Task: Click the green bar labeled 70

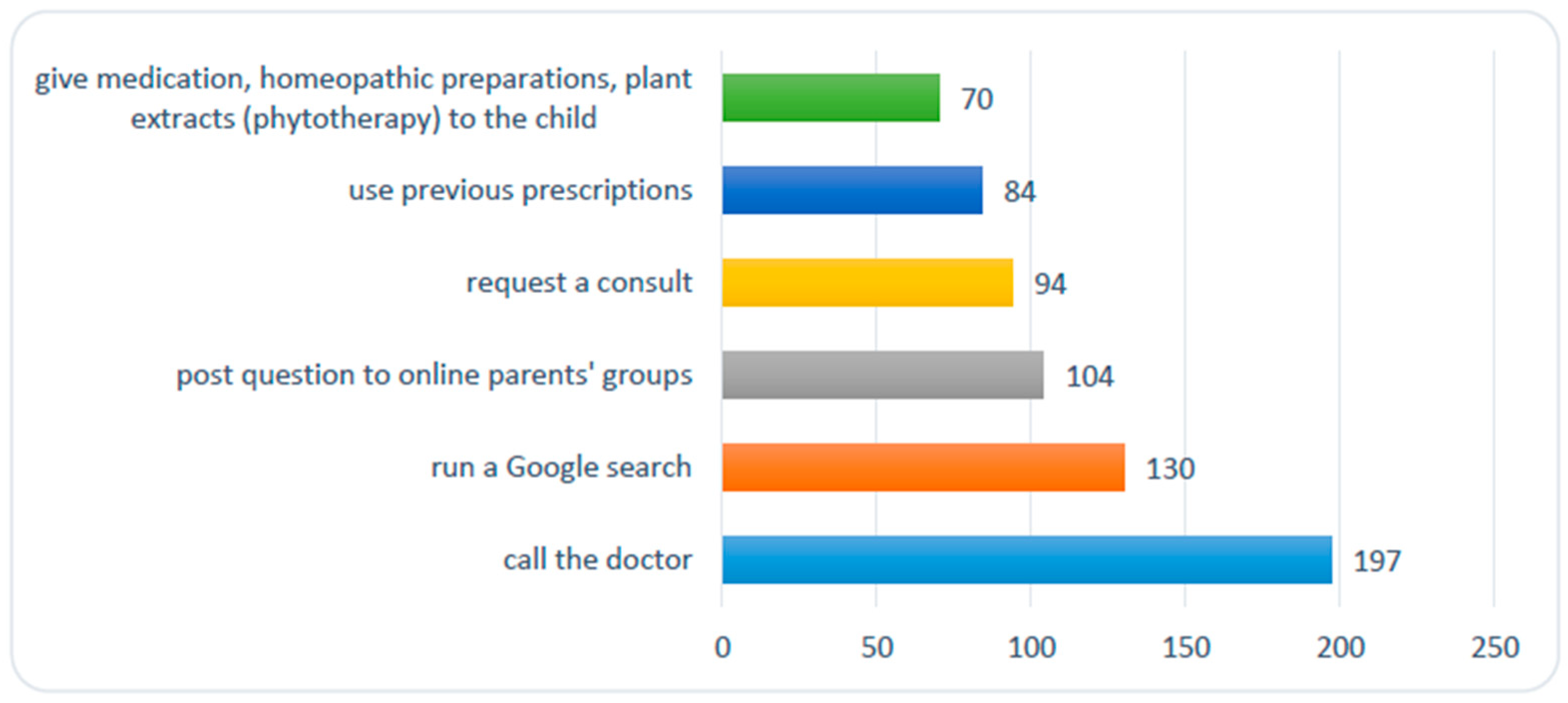Action: 830,97
